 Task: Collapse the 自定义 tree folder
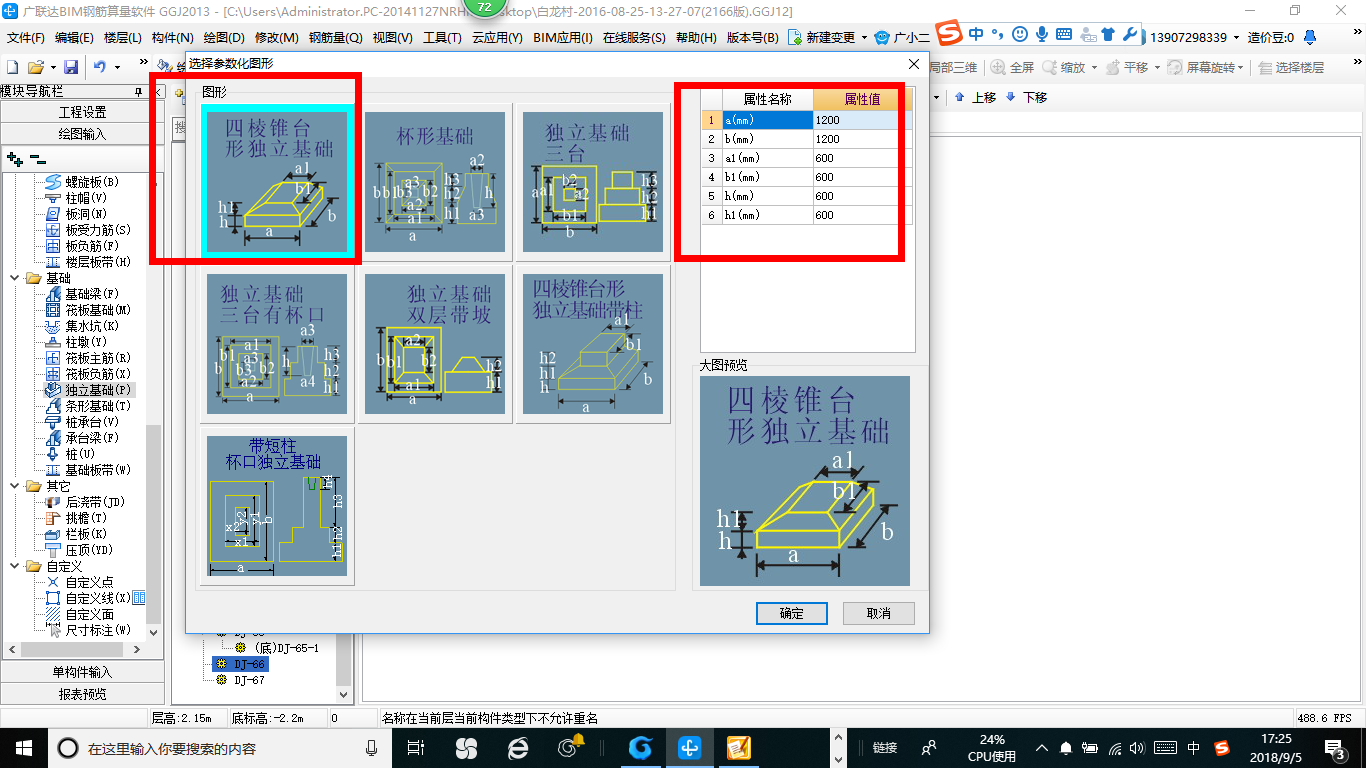pyautogui.click(x=15, y=566)
